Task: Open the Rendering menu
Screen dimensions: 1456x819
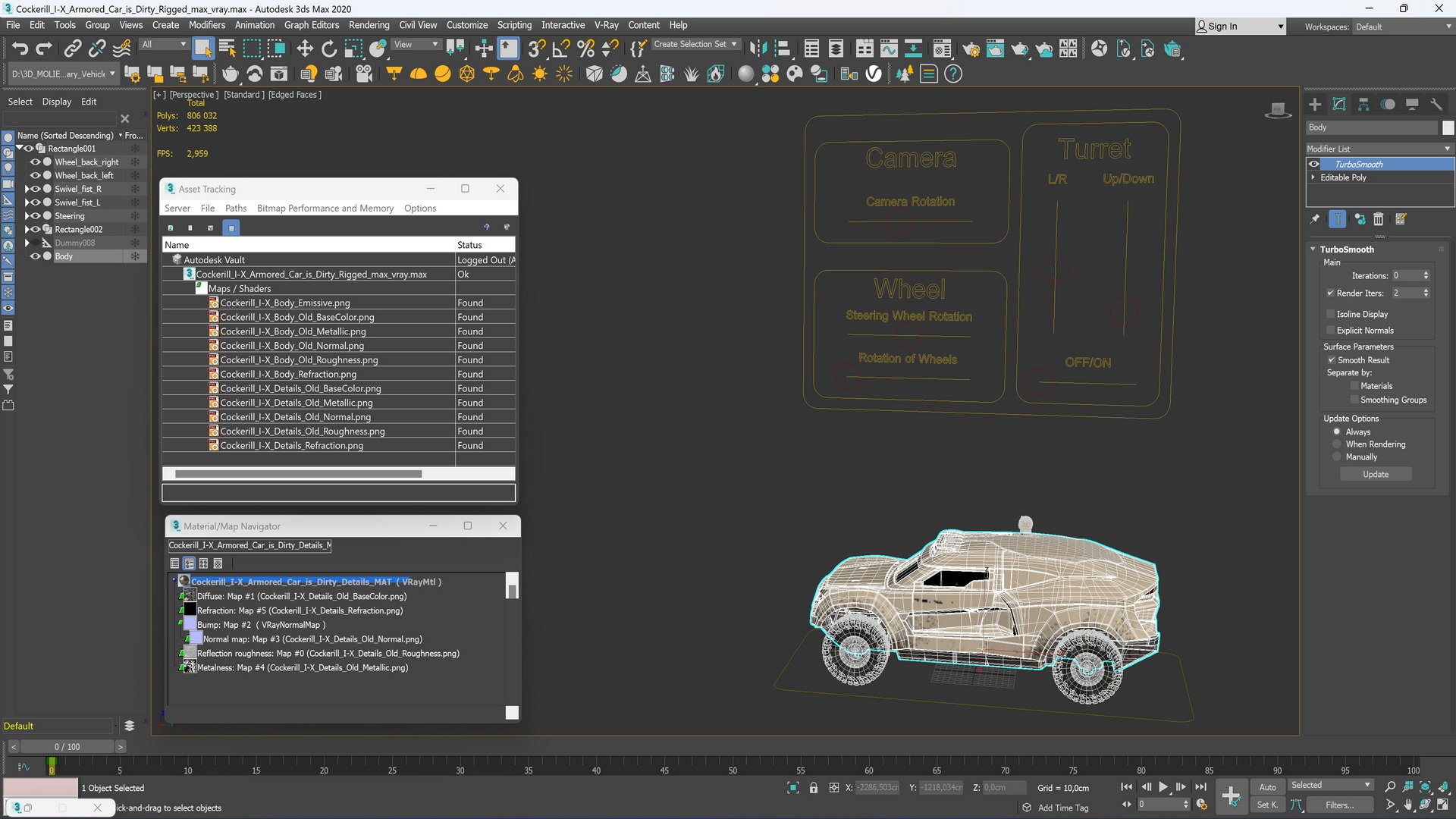Action: coord(369,25)
